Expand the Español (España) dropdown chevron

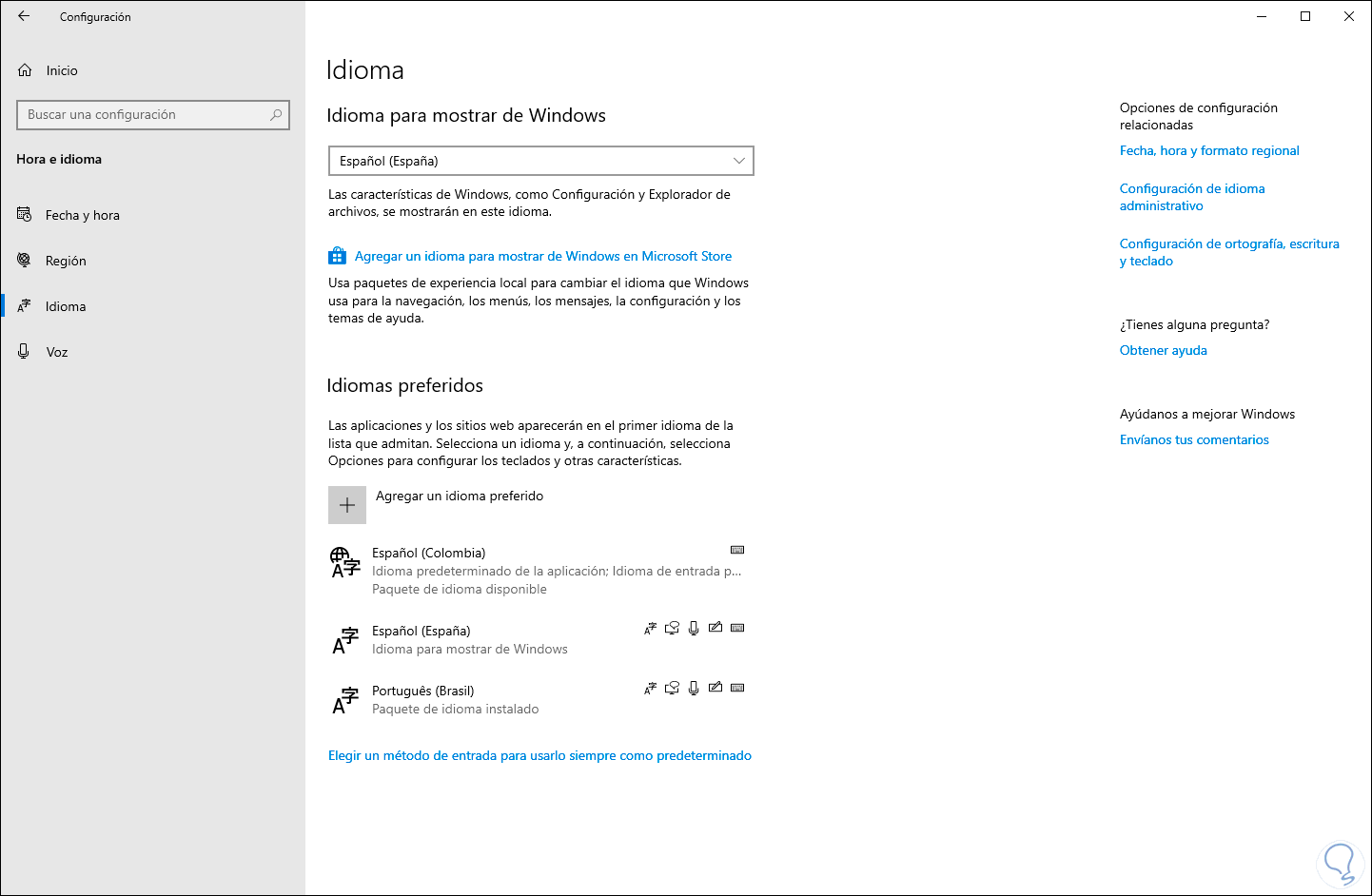(x=738, y=161)
